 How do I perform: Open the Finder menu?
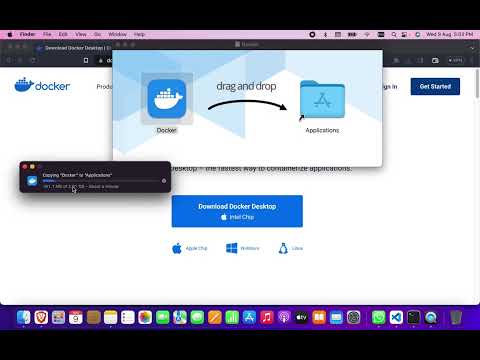pos(27,34)
